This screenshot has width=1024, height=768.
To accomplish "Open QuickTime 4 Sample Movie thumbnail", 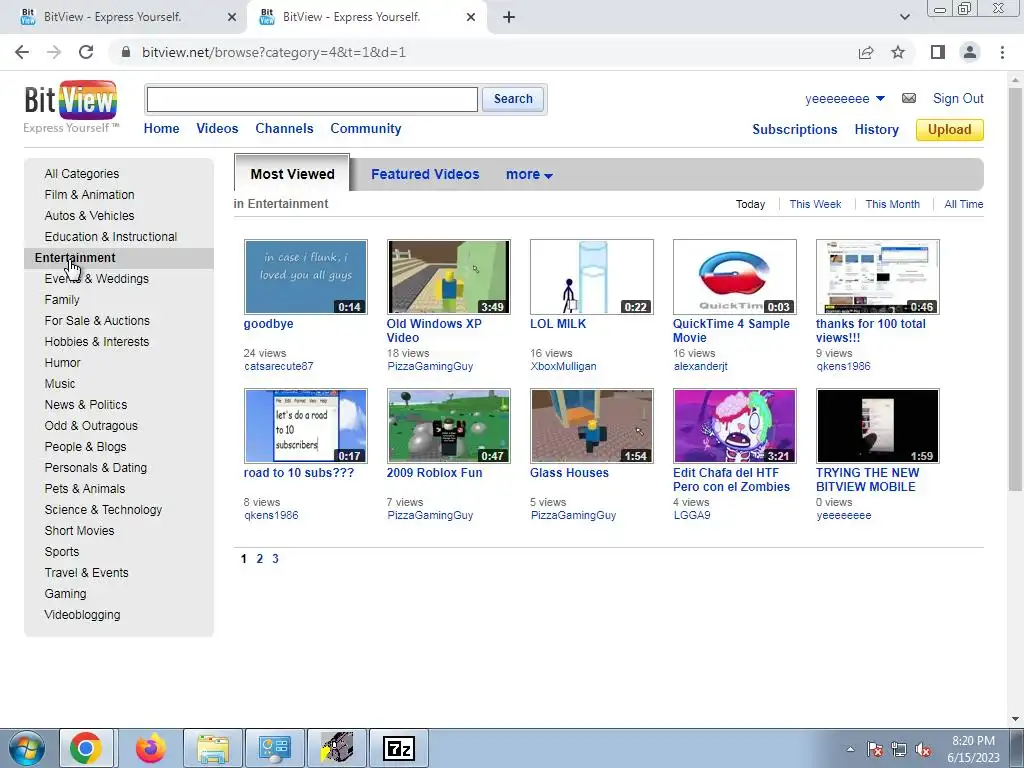I will point(735,277).
